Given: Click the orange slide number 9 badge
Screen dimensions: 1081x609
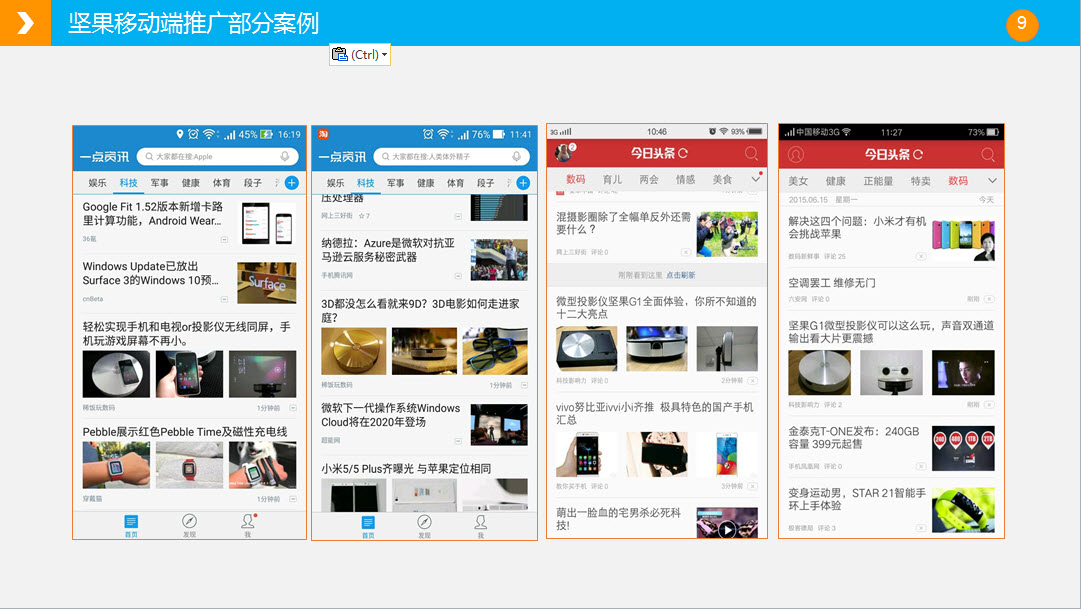Looking at the screenshot, I should pyautogui.click(x=1021, y=24).
